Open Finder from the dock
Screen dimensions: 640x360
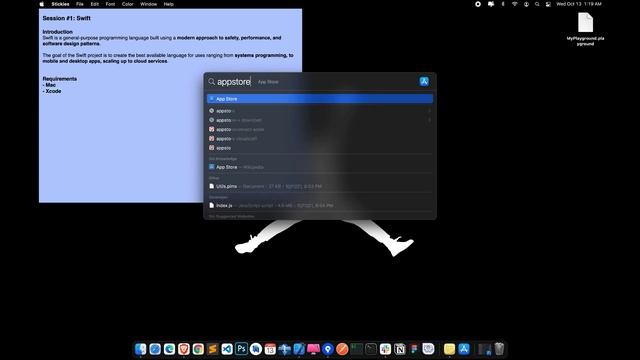[x=140, y=349]
